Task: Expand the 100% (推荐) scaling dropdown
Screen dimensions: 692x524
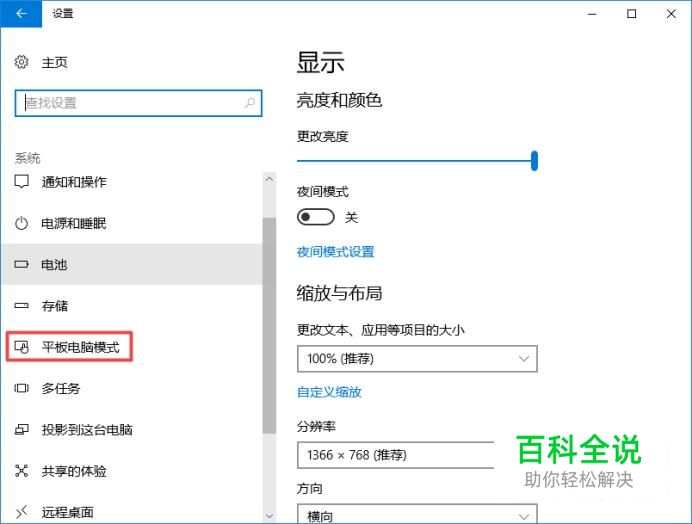Action: click(417, 358)
